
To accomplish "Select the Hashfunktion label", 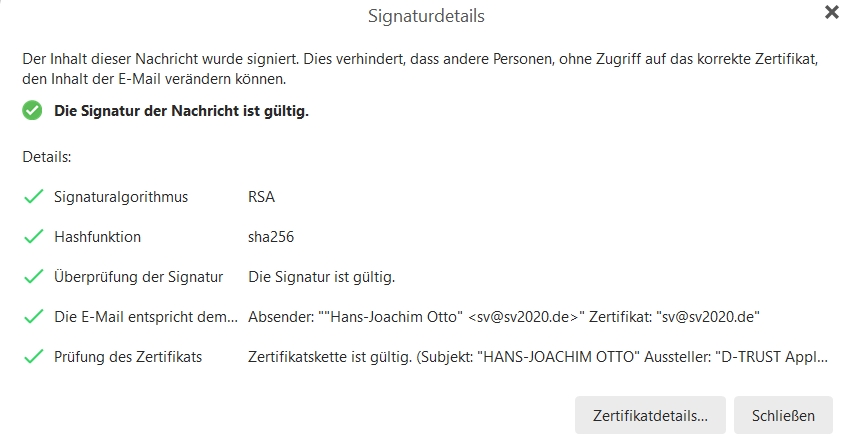I will point(97,237).
